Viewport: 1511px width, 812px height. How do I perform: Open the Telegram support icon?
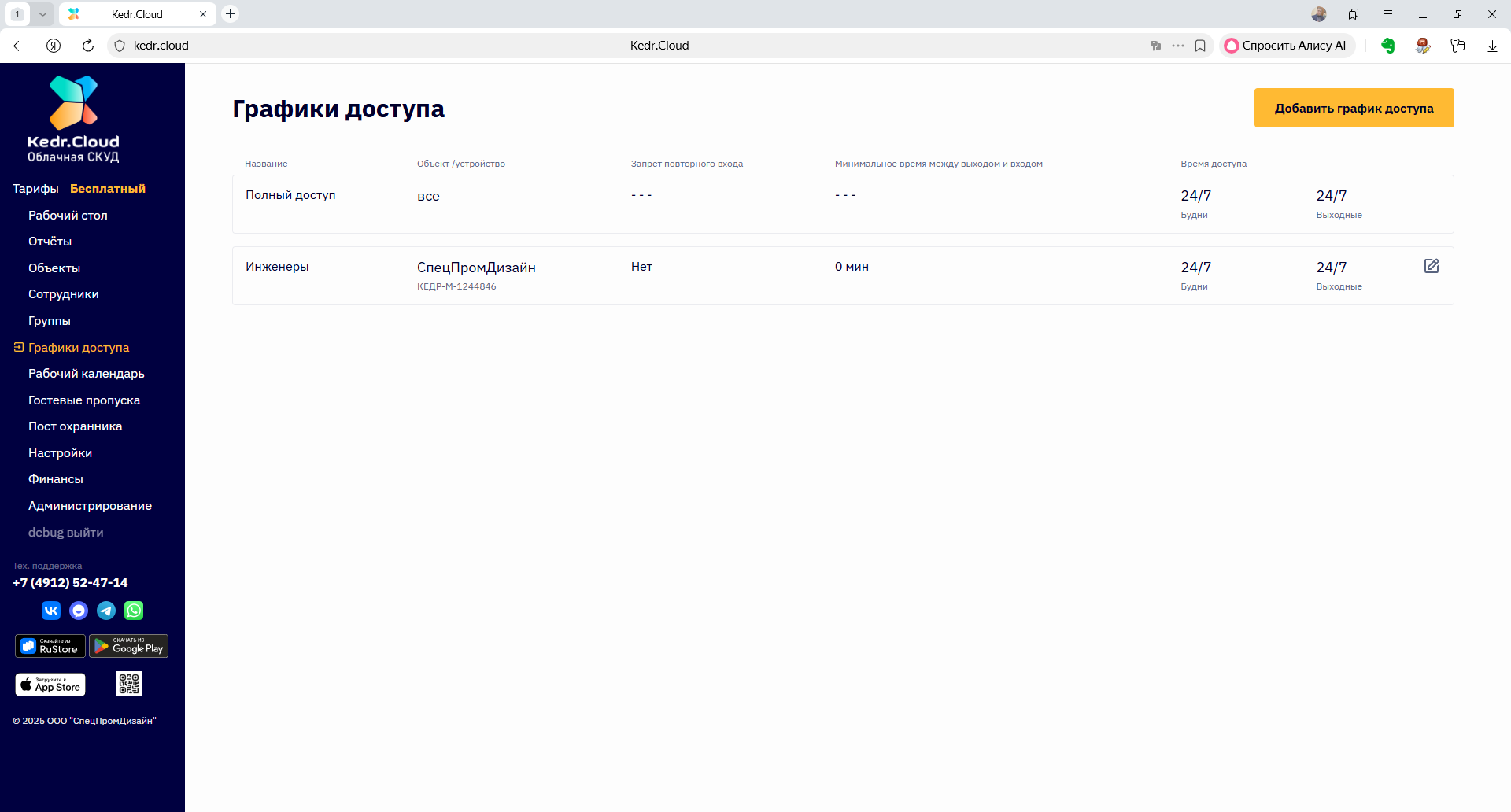106,611
